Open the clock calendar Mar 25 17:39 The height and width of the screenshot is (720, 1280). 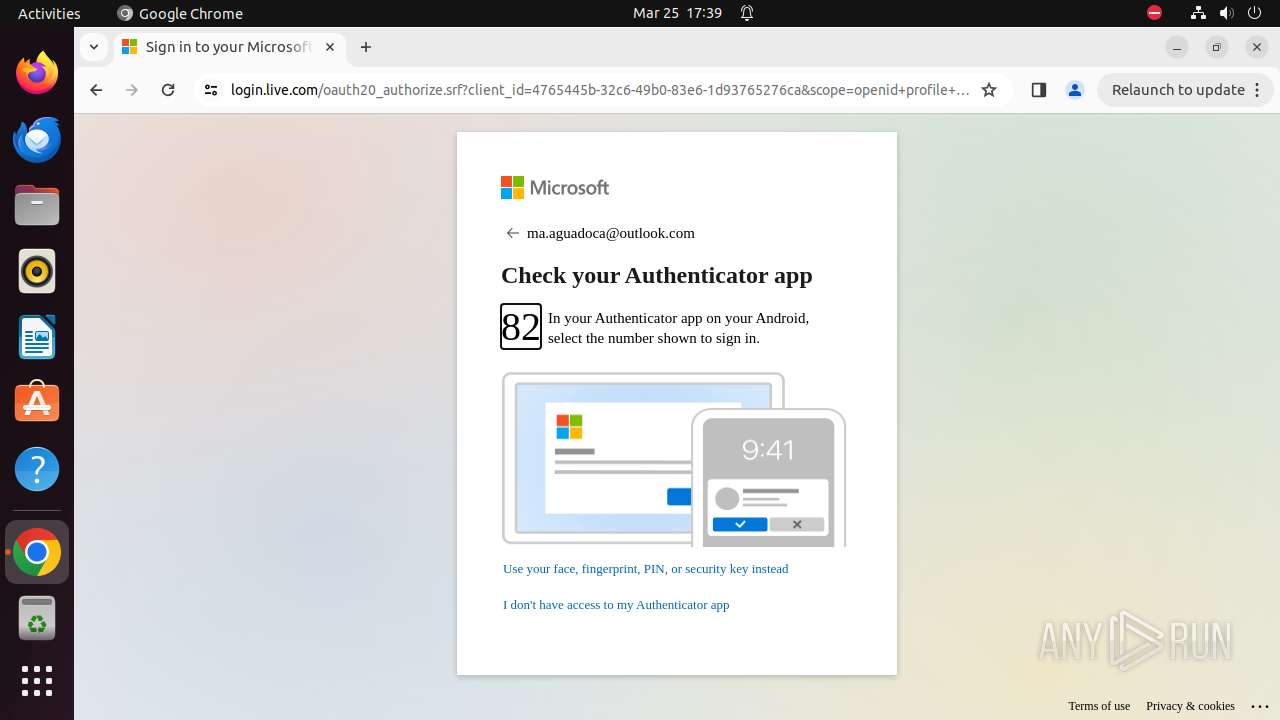coord(677,13)
